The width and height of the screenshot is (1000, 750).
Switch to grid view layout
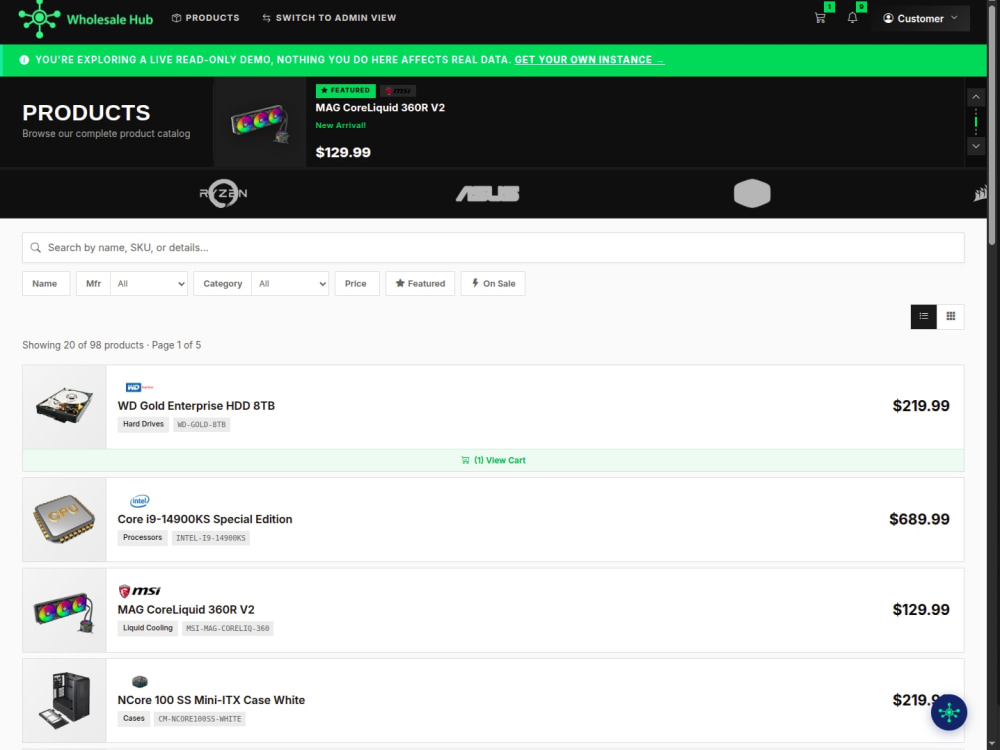[x=951, y=316]
